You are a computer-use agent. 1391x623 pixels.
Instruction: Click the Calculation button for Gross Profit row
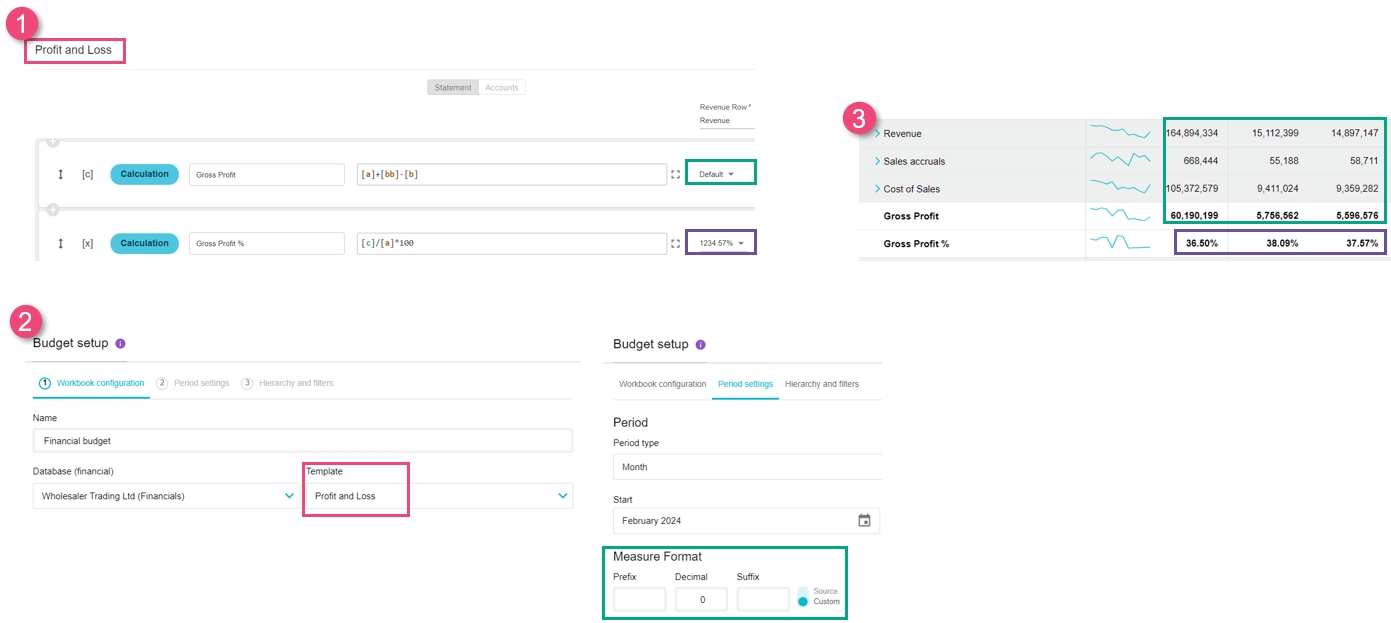click(145, 174)
